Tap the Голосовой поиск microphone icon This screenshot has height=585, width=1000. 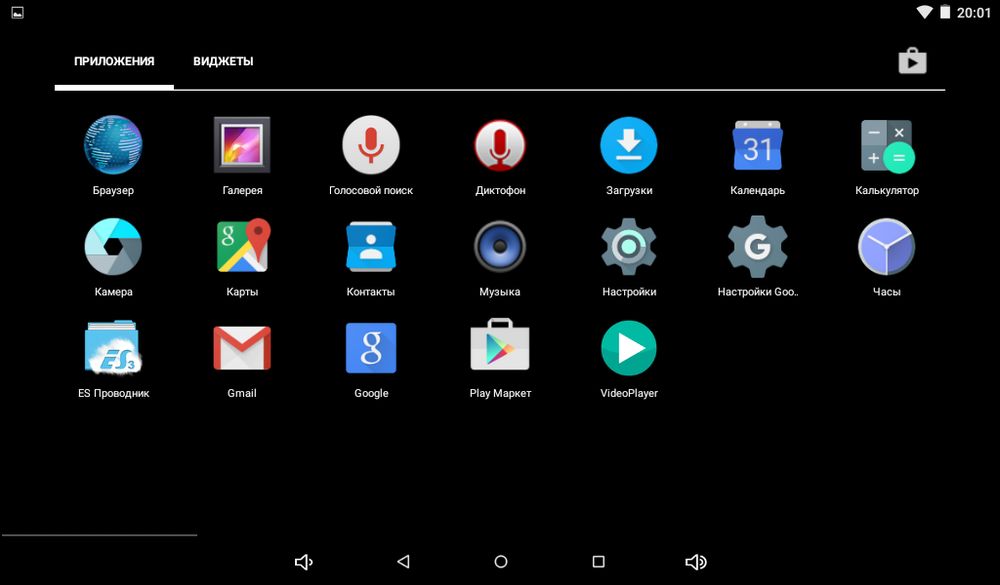coord(371,145)
